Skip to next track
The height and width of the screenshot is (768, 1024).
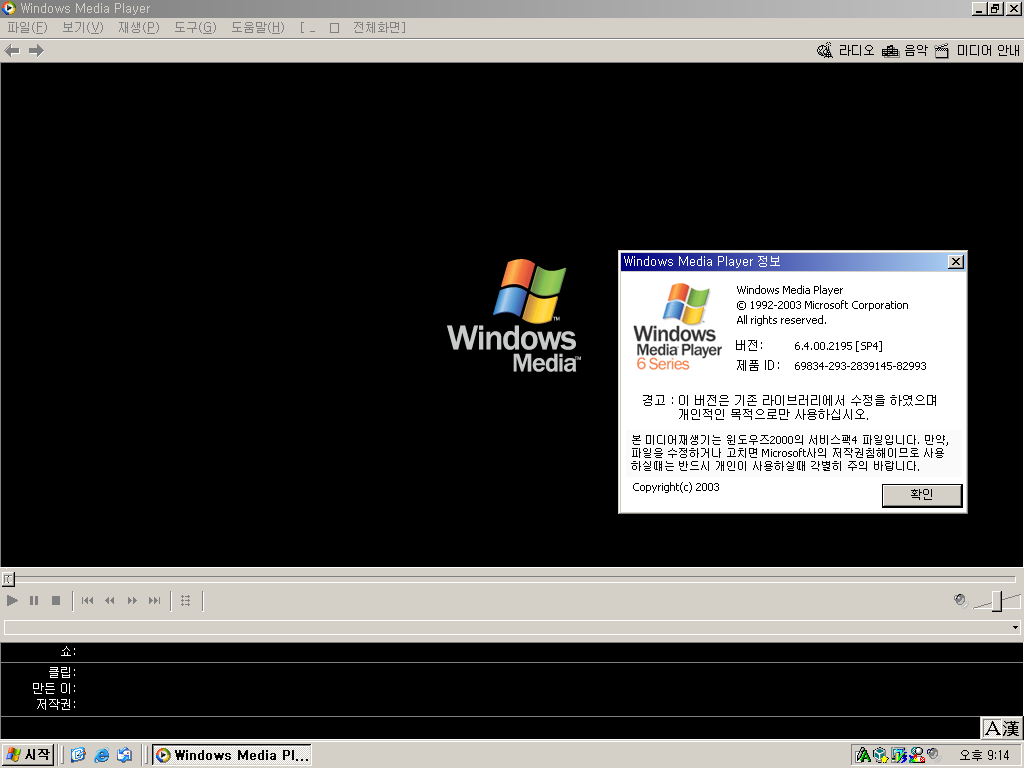point(154,600)
